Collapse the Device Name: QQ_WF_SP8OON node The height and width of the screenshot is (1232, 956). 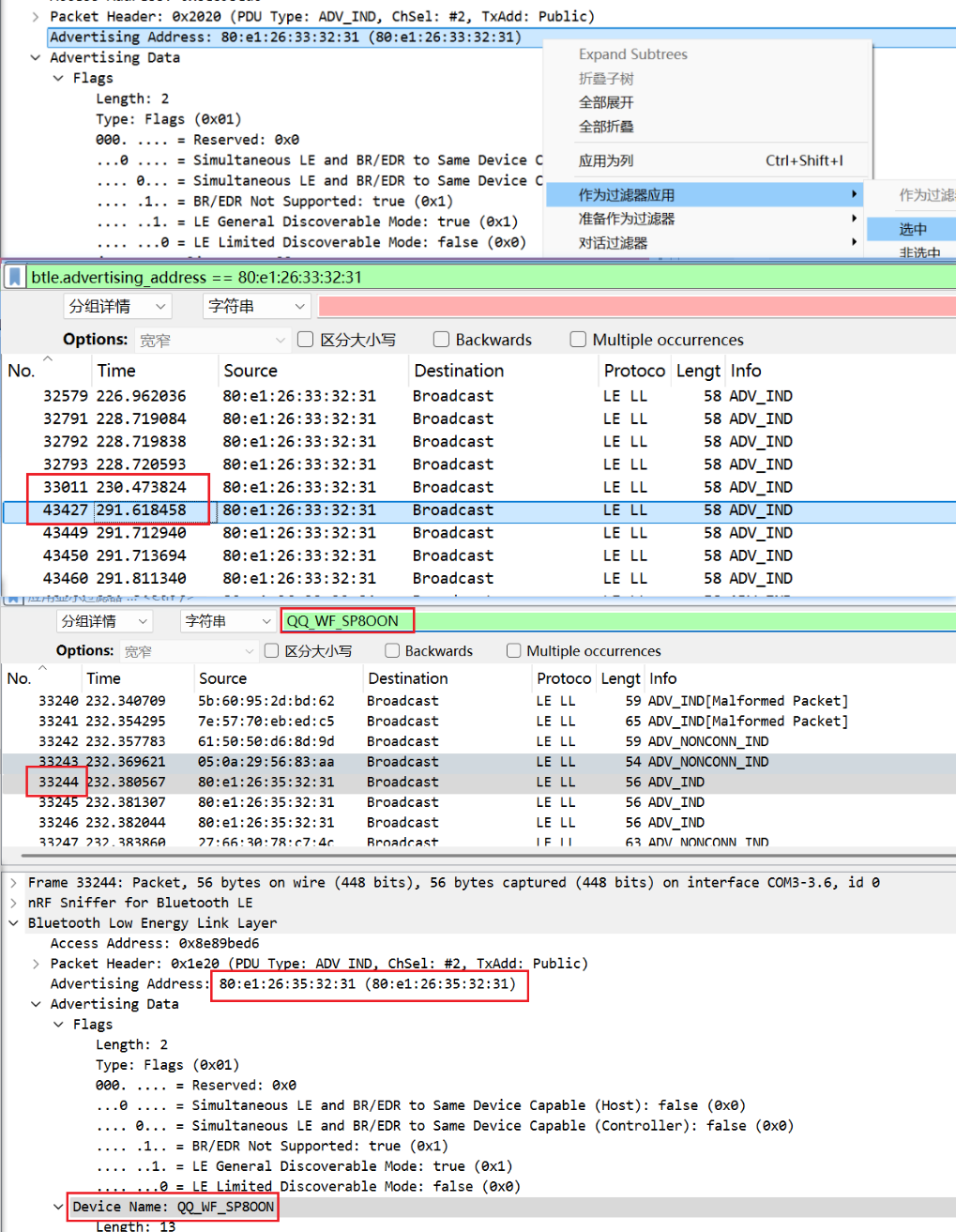59,1207
